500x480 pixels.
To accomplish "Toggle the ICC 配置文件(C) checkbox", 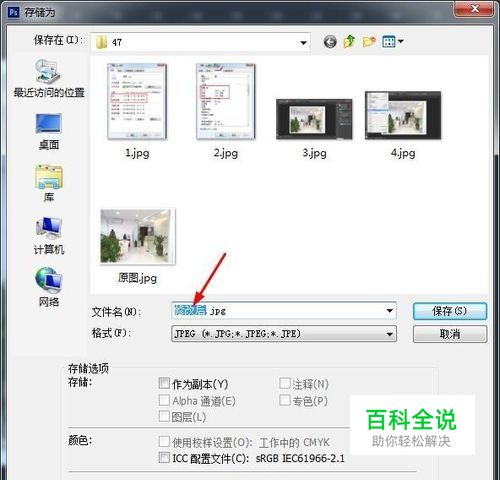I will [x=164, y=458].
